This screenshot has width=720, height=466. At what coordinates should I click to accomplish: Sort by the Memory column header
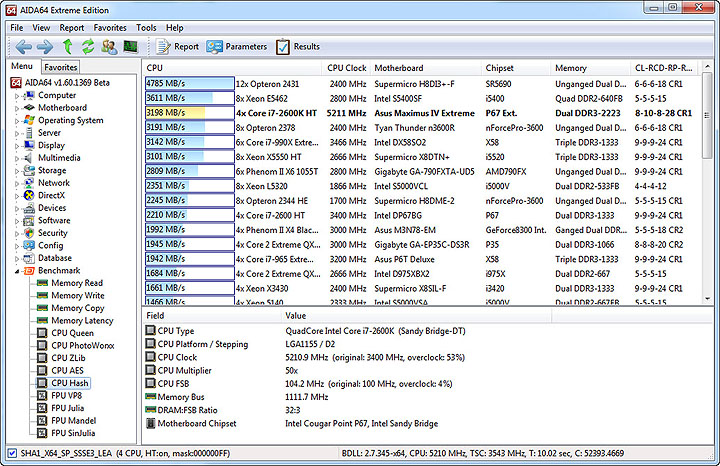click(591, 68)
